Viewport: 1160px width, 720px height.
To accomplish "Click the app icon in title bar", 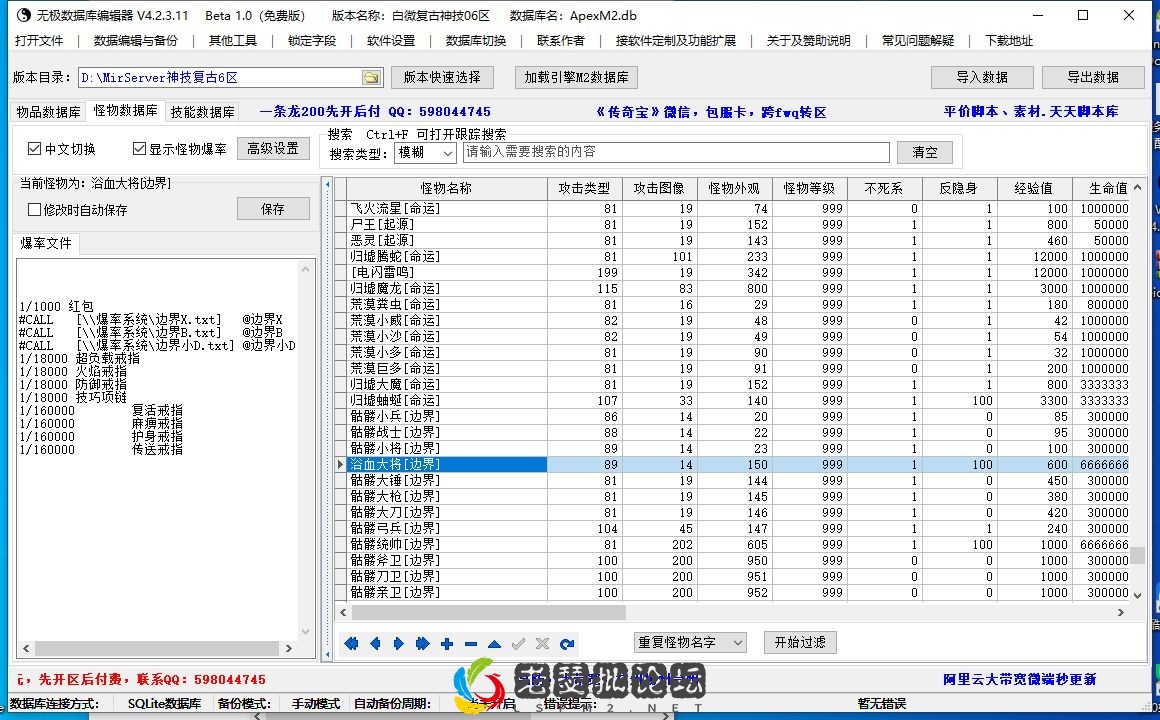I will coord(23,15).
